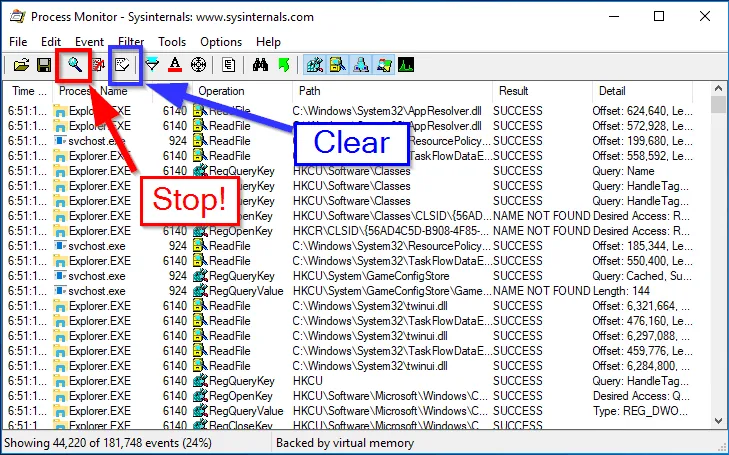Click the Save toolbar icon
The image size is (729, 455).
pyautogui.click(x=44, y=65)
